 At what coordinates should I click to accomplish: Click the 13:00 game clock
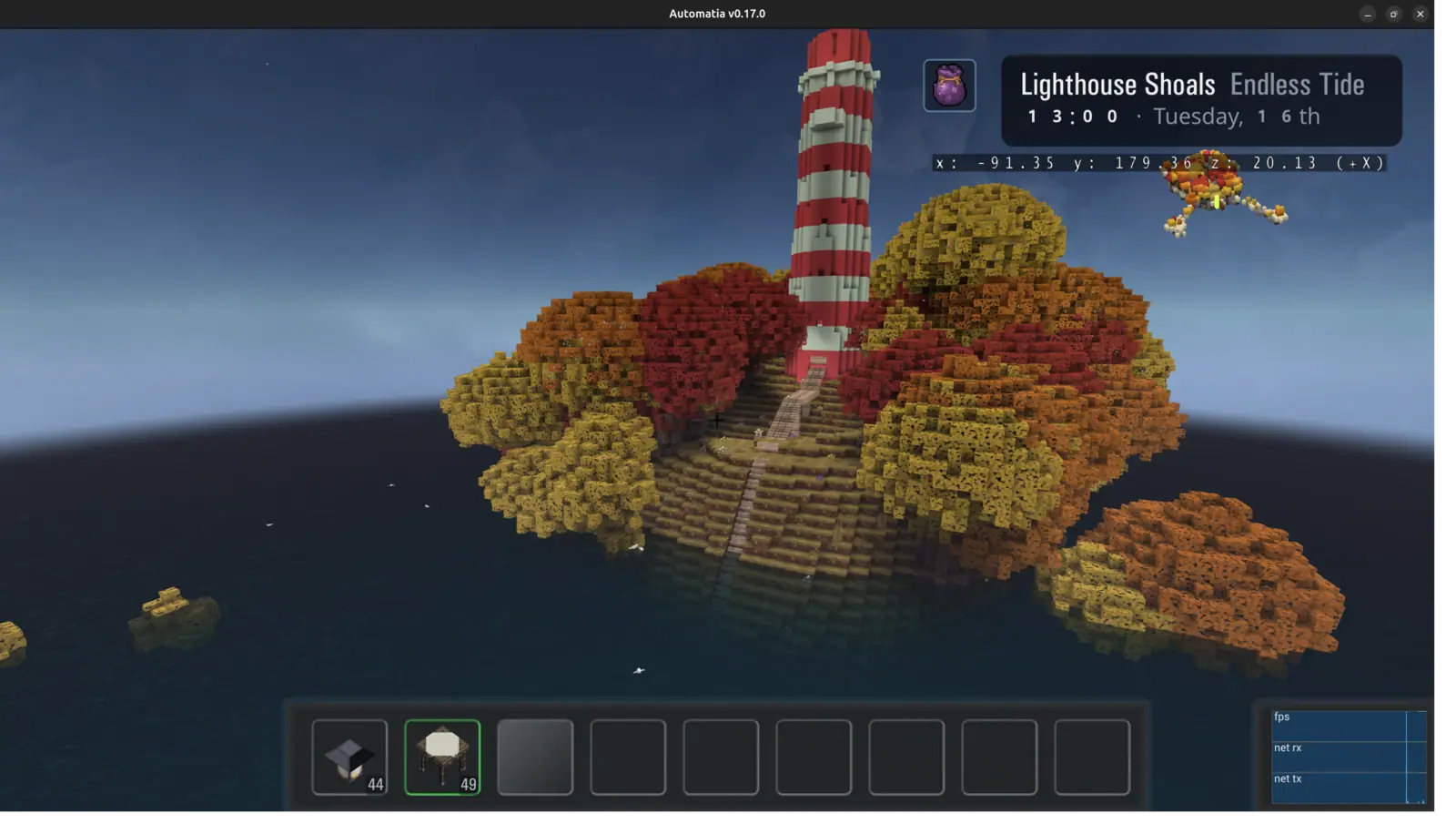coord(1073,117)
